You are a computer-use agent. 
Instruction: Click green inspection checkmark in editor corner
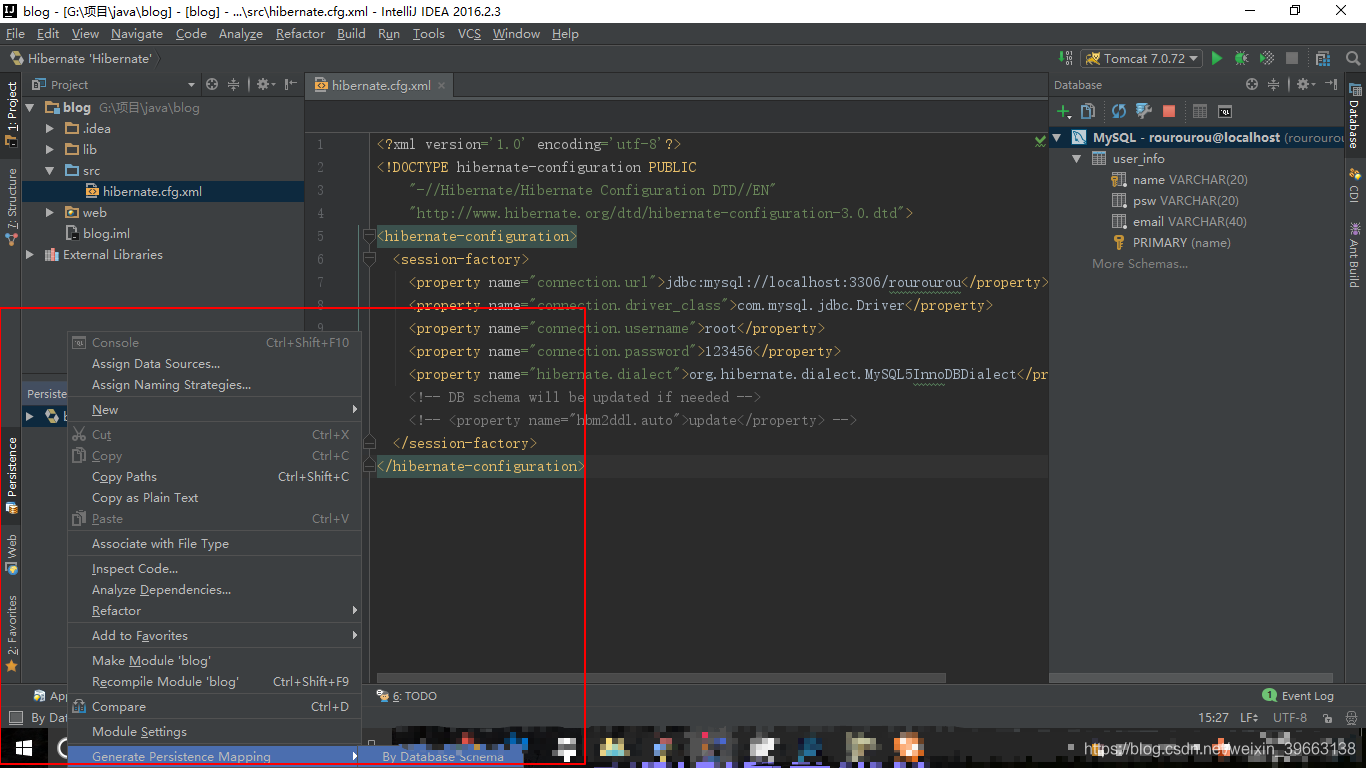pyautogui.click(x=1040, y=143)
